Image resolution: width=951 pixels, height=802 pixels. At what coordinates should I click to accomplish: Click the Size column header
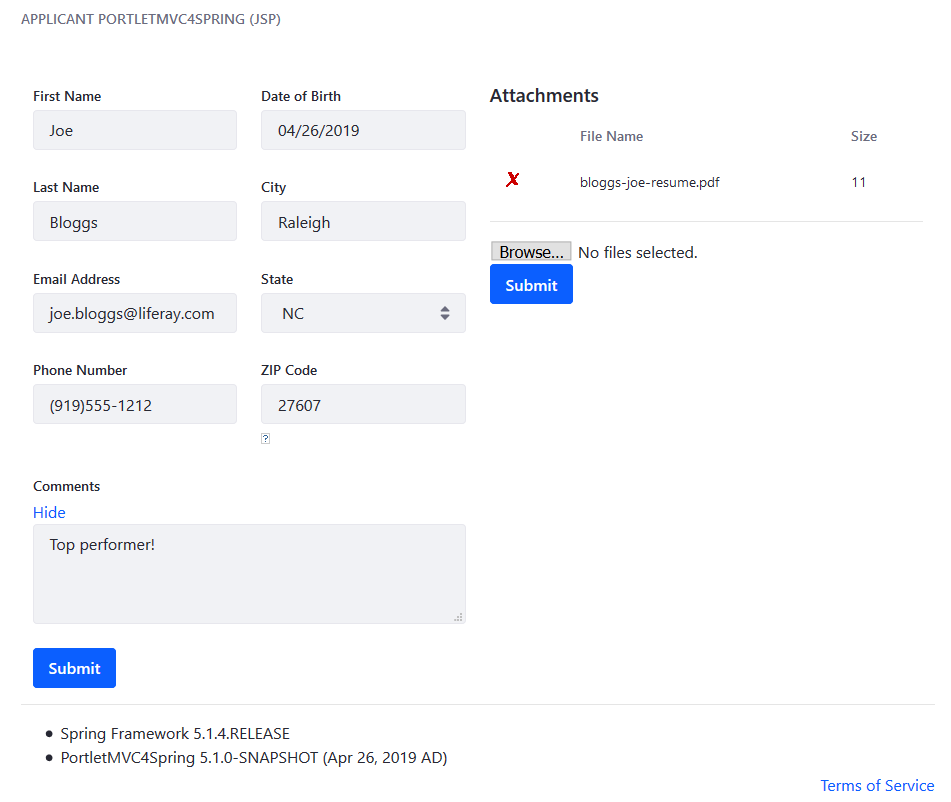click(x=864, y=136)
